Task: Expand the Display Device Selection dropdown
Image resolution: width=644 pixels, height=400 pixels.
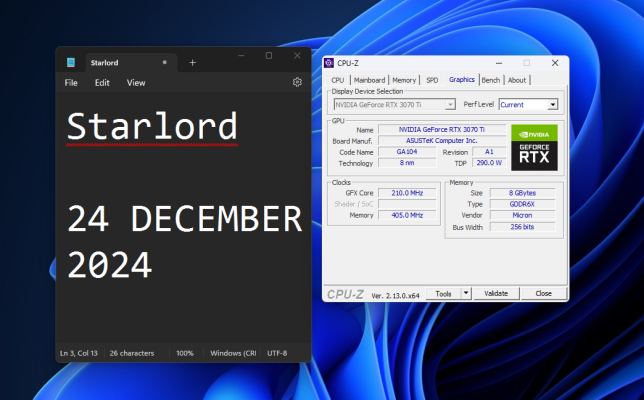Action: tap(450, 105)
